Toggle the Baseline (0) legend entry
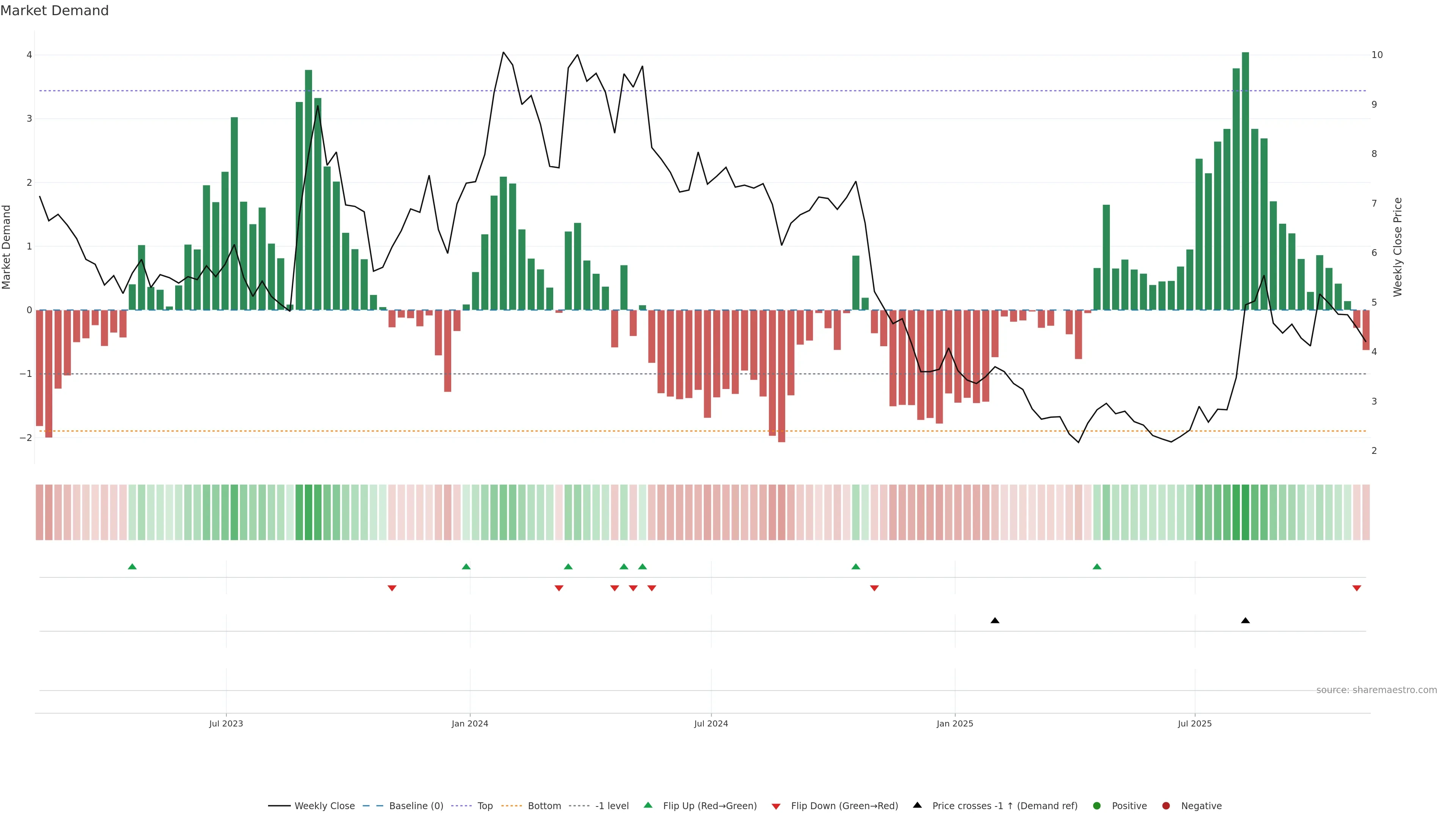 pyautogui.click(x=416, y=805)
